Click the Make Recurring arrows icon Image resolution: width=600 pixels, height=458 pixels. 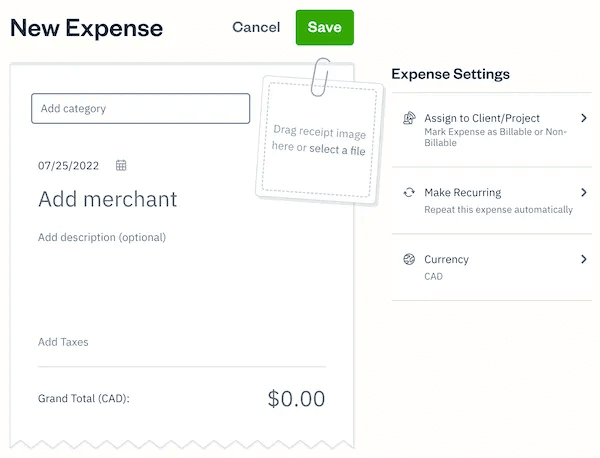409,193
